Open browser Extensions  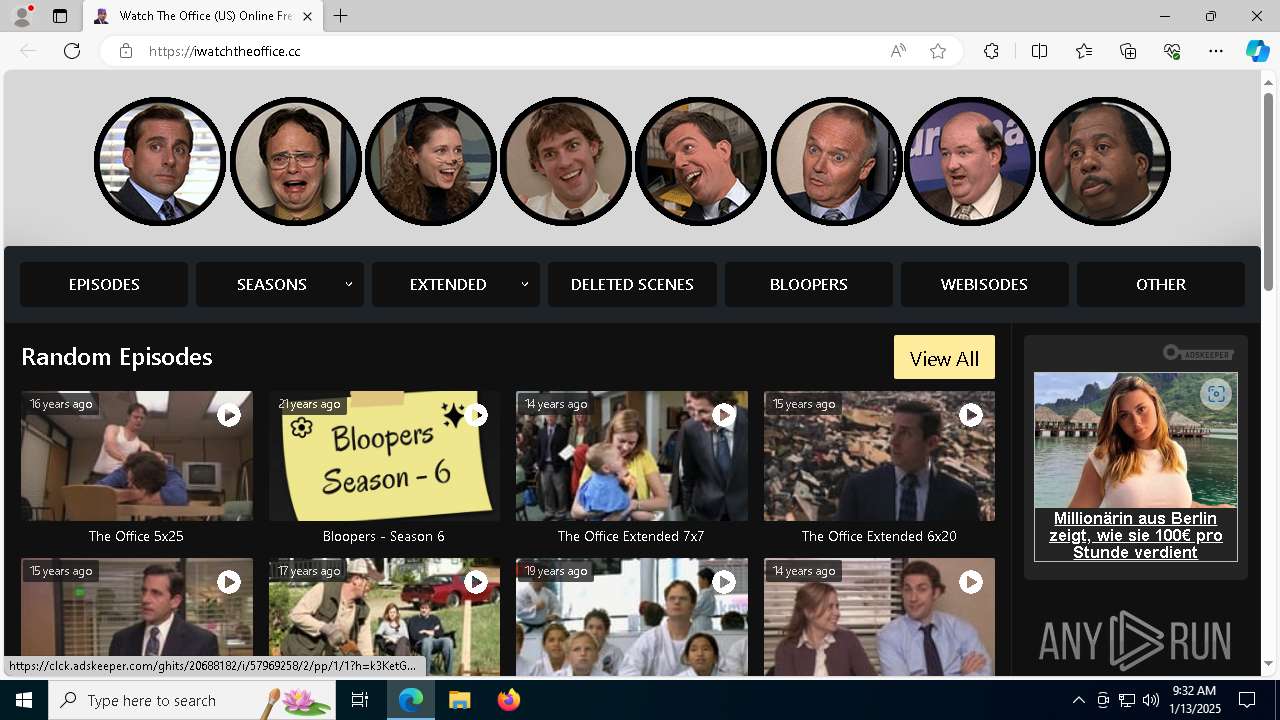coord(991,51)
